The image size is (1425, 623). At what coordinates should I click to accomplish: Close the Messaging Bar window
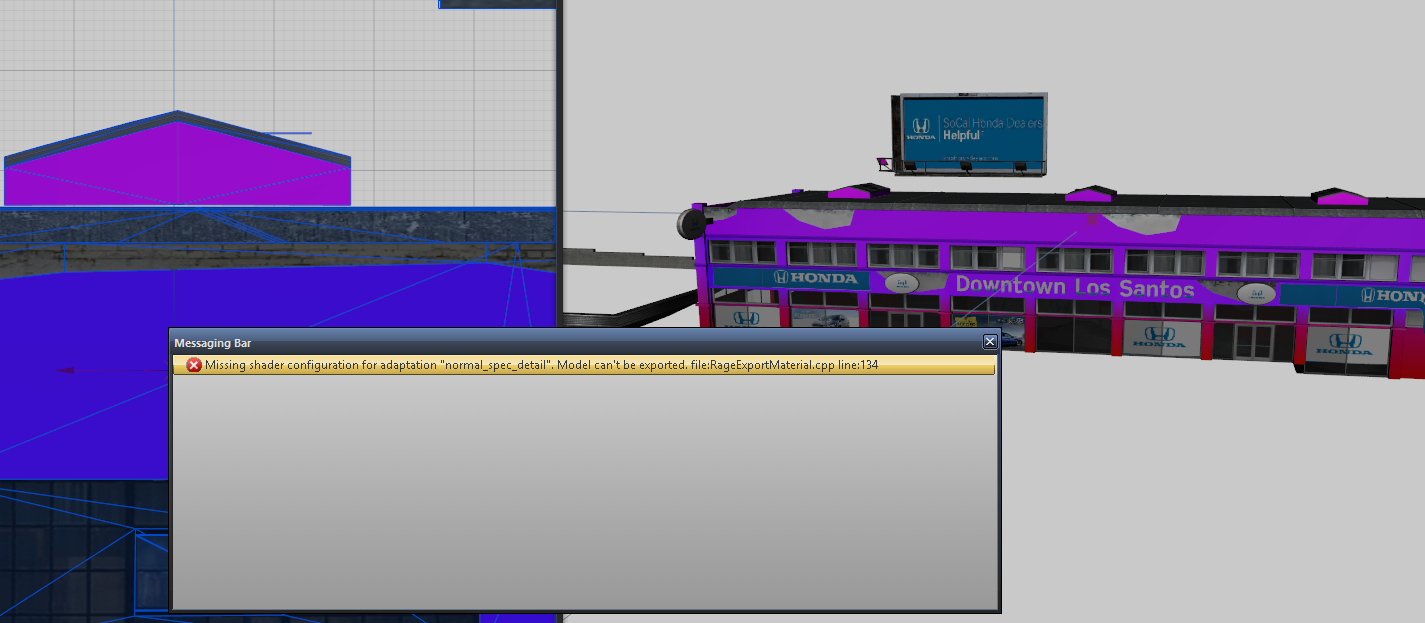pyautogui.click(x=990, y=342)
